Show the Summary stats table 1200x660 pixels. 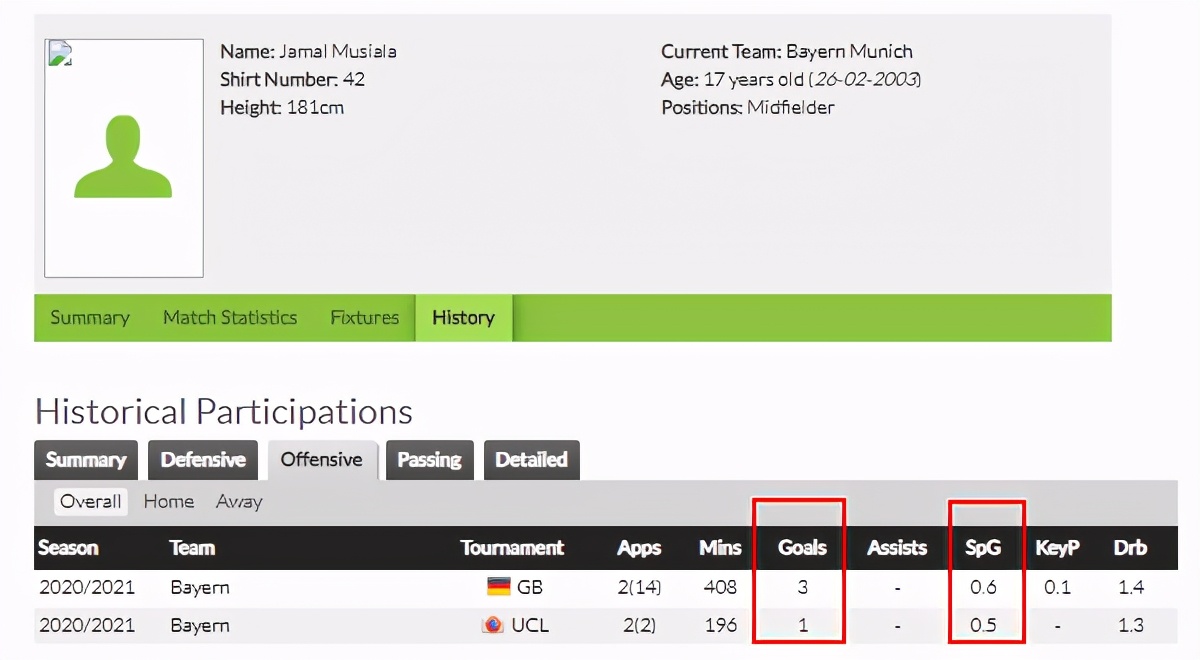pyautogui.click(x=86, y=460)
